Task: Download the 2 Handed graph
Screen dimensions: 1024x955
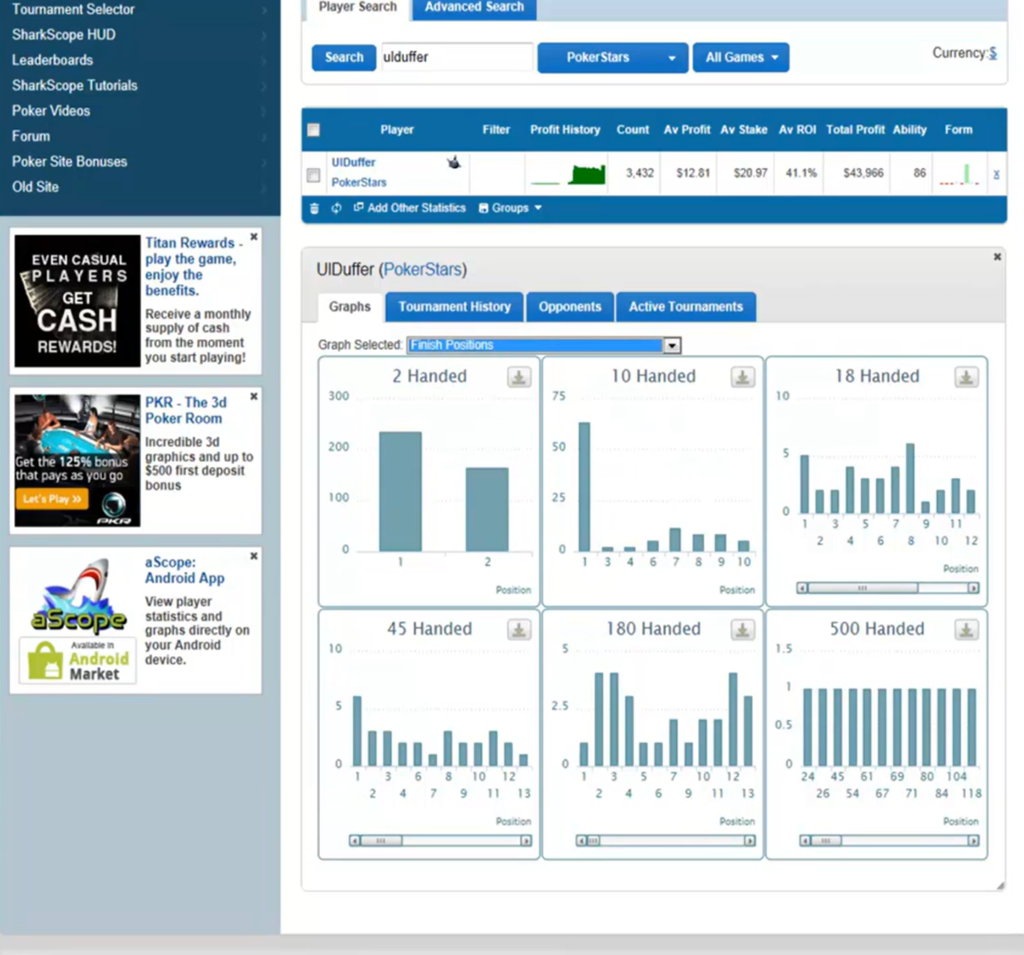Action: pos(519,378)
